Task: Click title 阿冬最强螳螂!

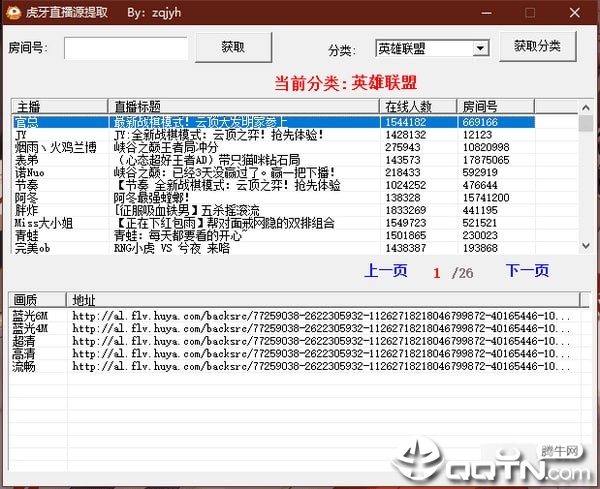Action: (x=152, y=198)
